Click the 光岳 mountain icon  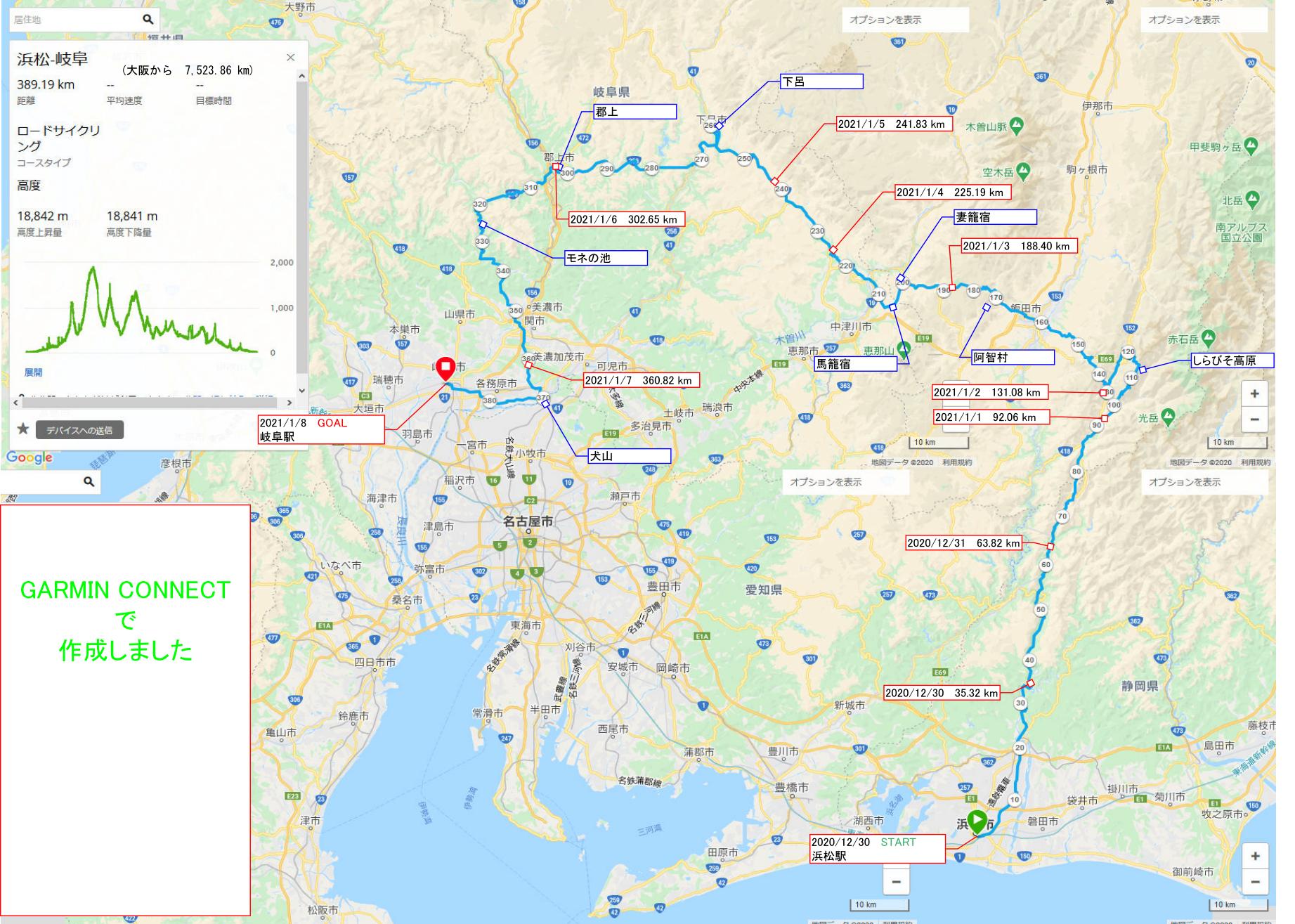click(x=1167, y=416)
